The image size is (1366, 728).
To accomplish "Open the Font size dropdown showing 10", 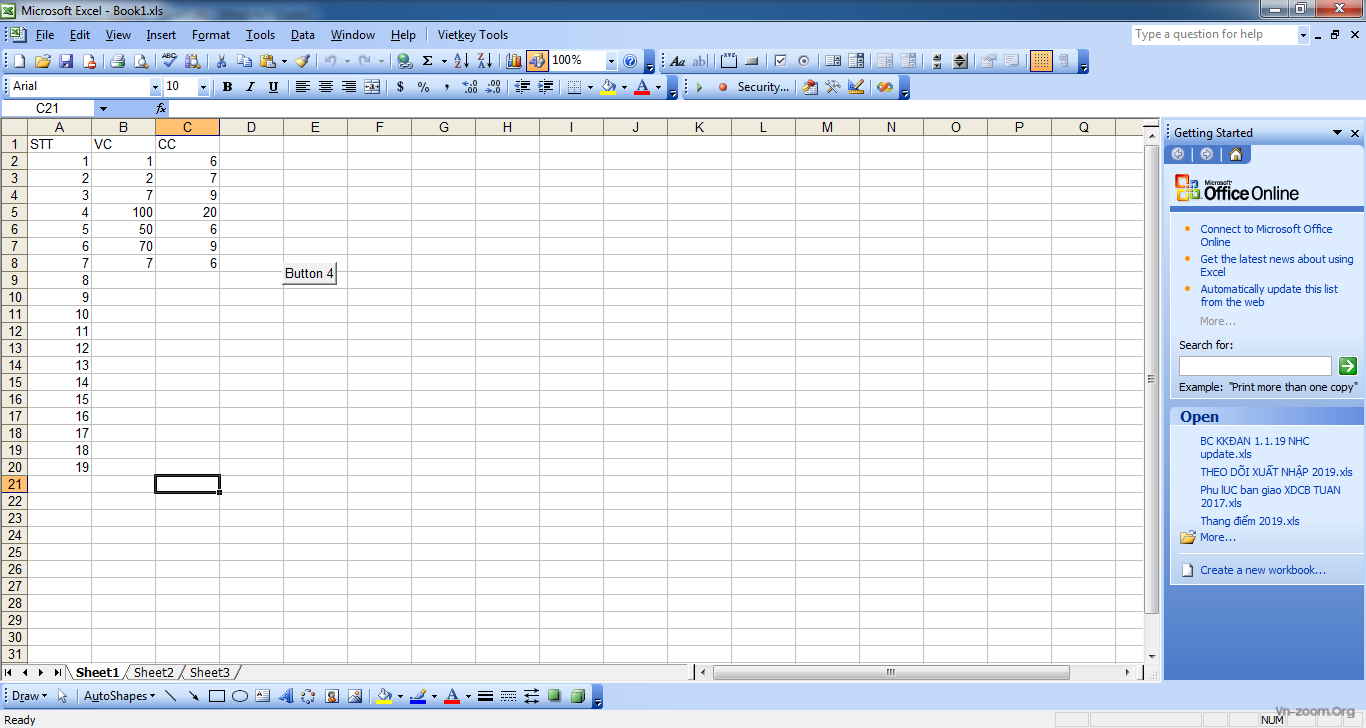I will (x=203, y=87).
